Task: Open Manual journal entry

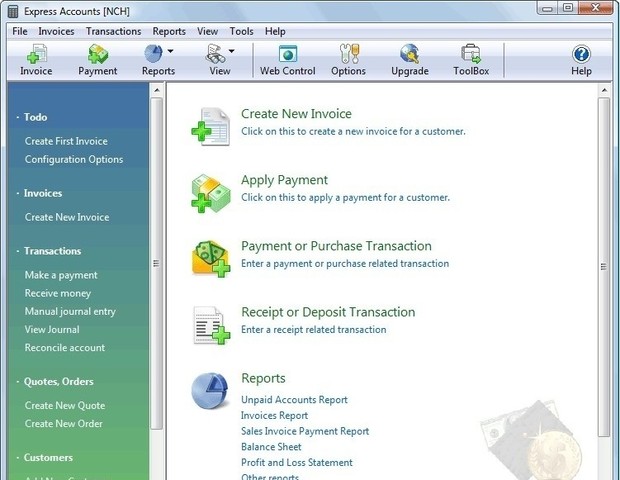Action: (70, 312)
